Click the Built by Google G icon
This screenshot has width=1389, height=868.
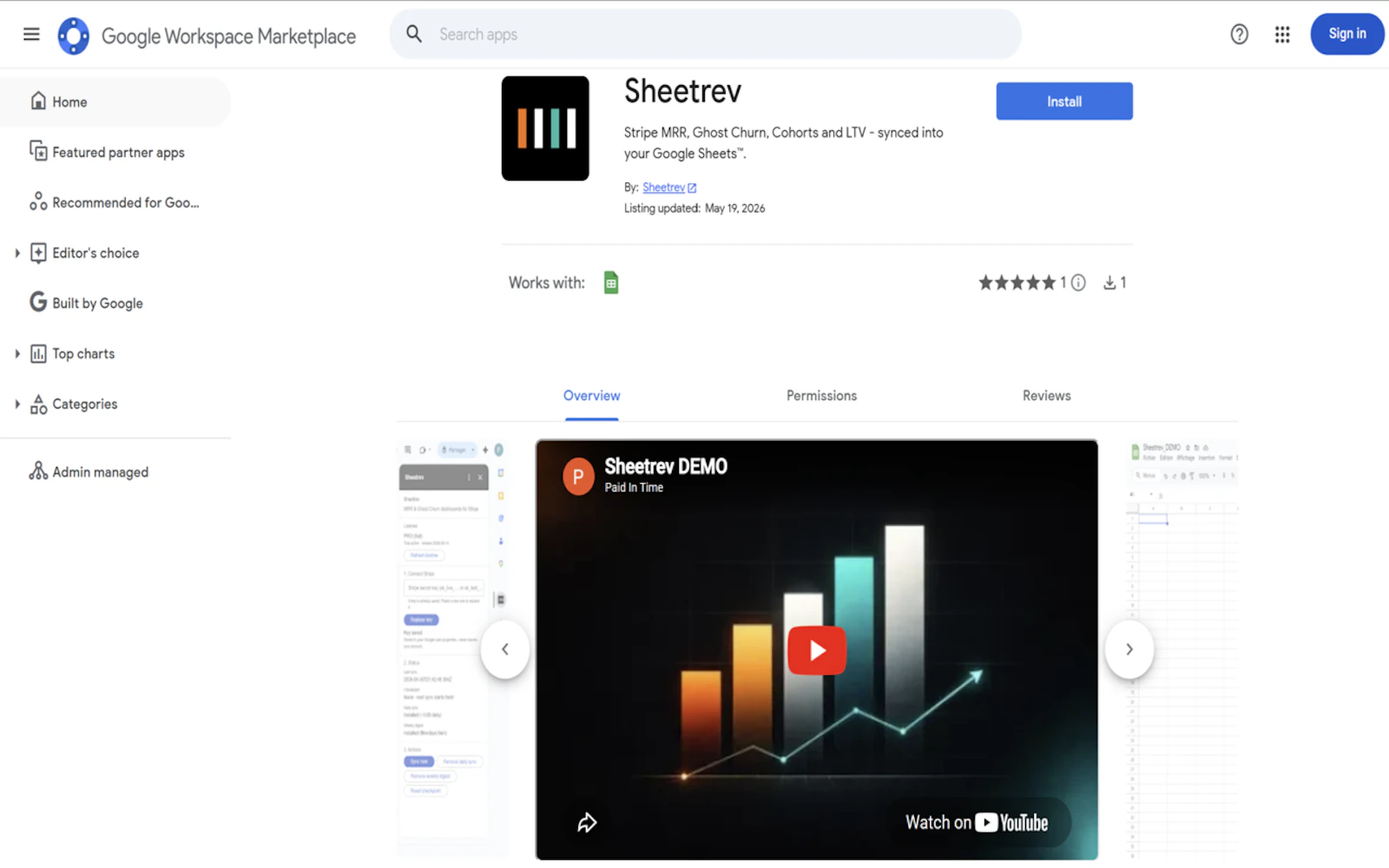[x=38, y=302]
